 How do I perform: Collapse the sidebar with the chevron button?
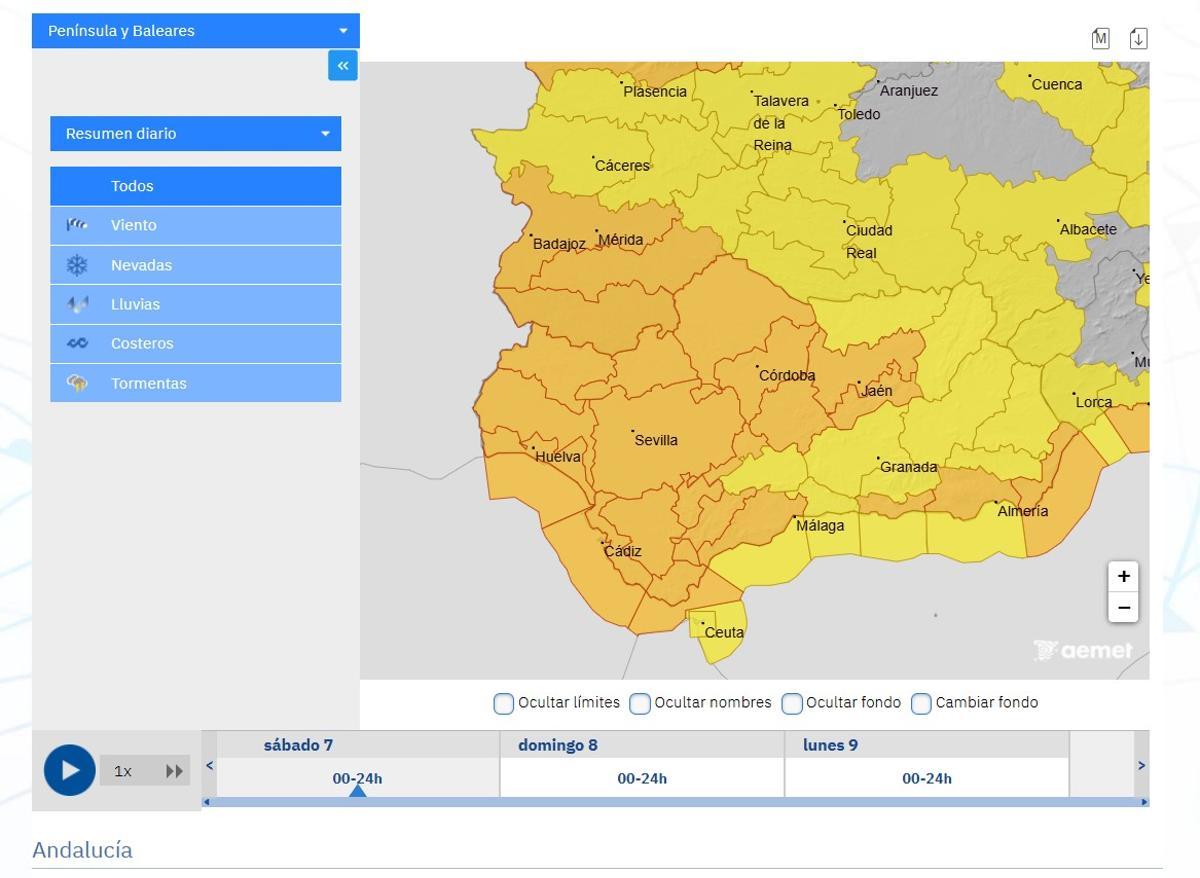click(342, 64)
